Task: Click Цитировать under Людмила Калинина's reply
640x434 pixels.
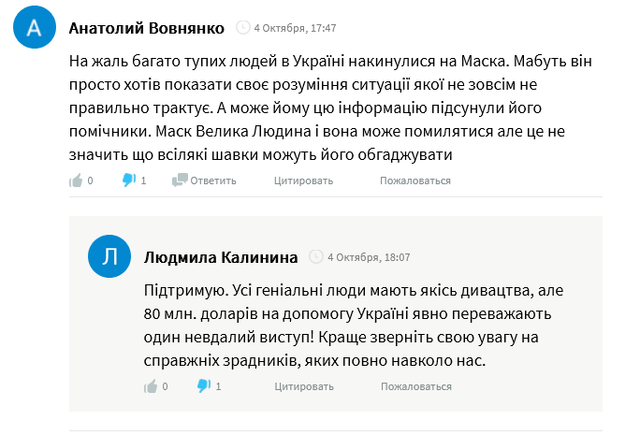Action: [304, 386]
